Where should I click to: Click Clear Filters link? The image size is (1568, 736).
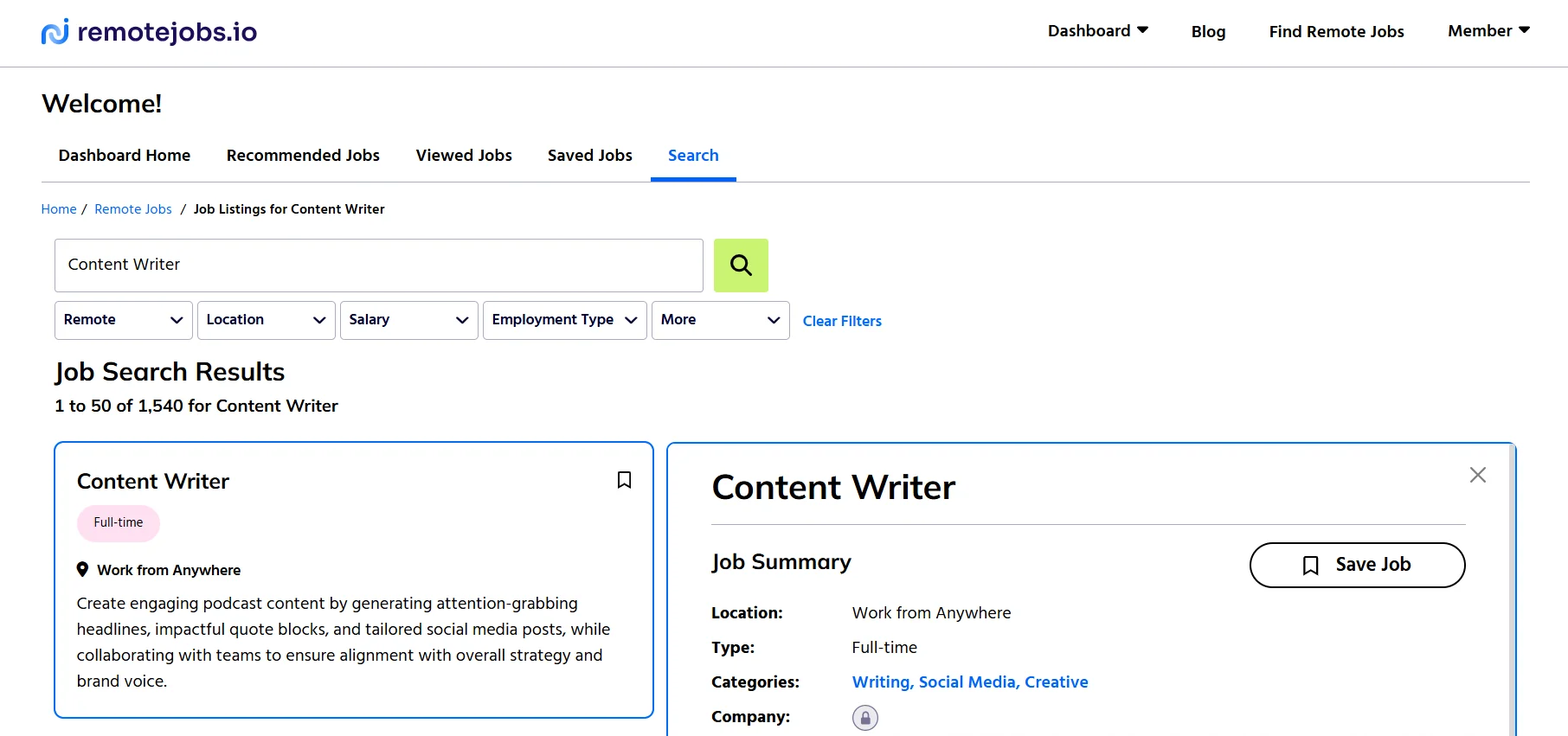[842, 321]
